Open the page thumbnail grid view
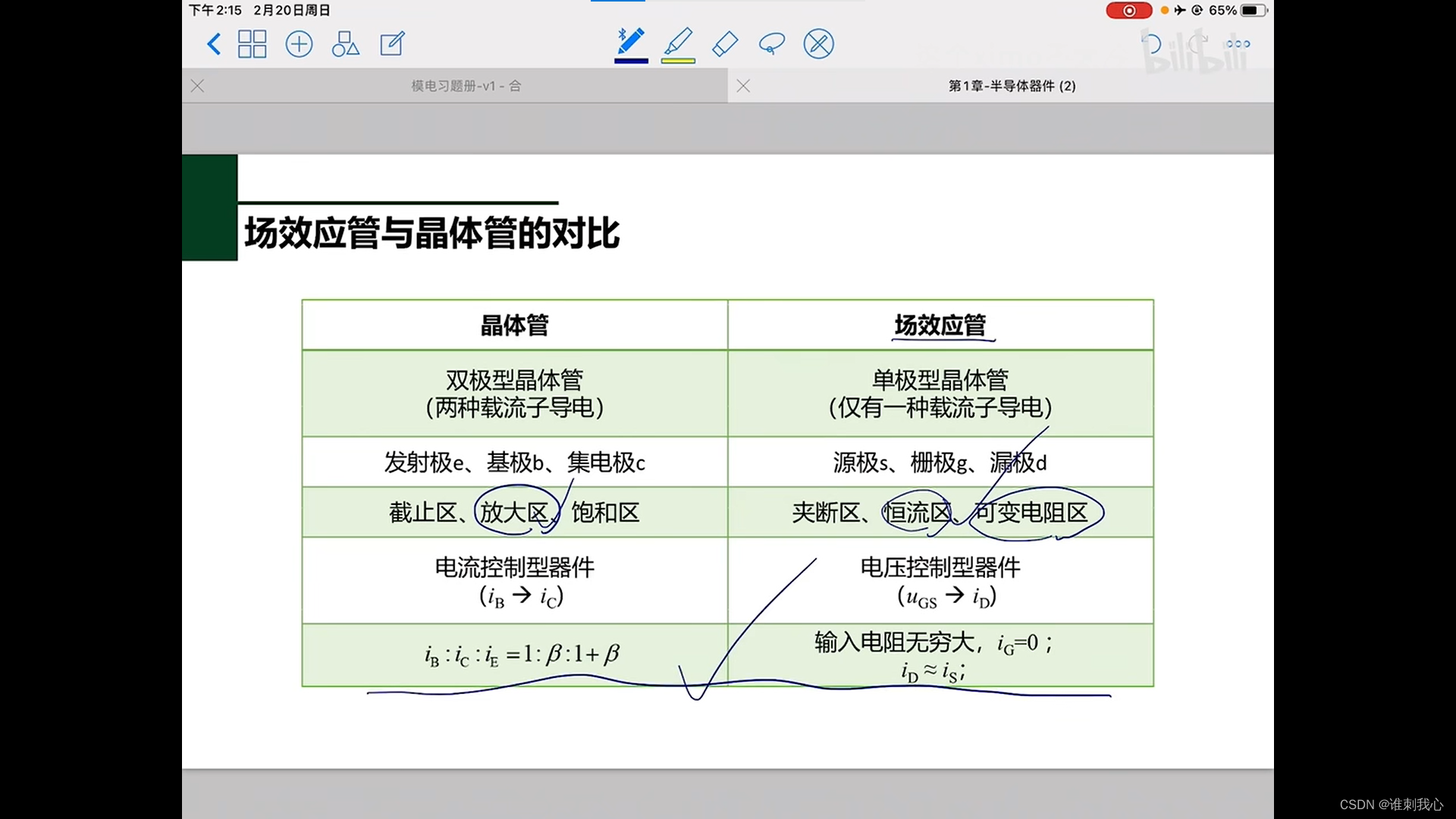 click(252, 44)
